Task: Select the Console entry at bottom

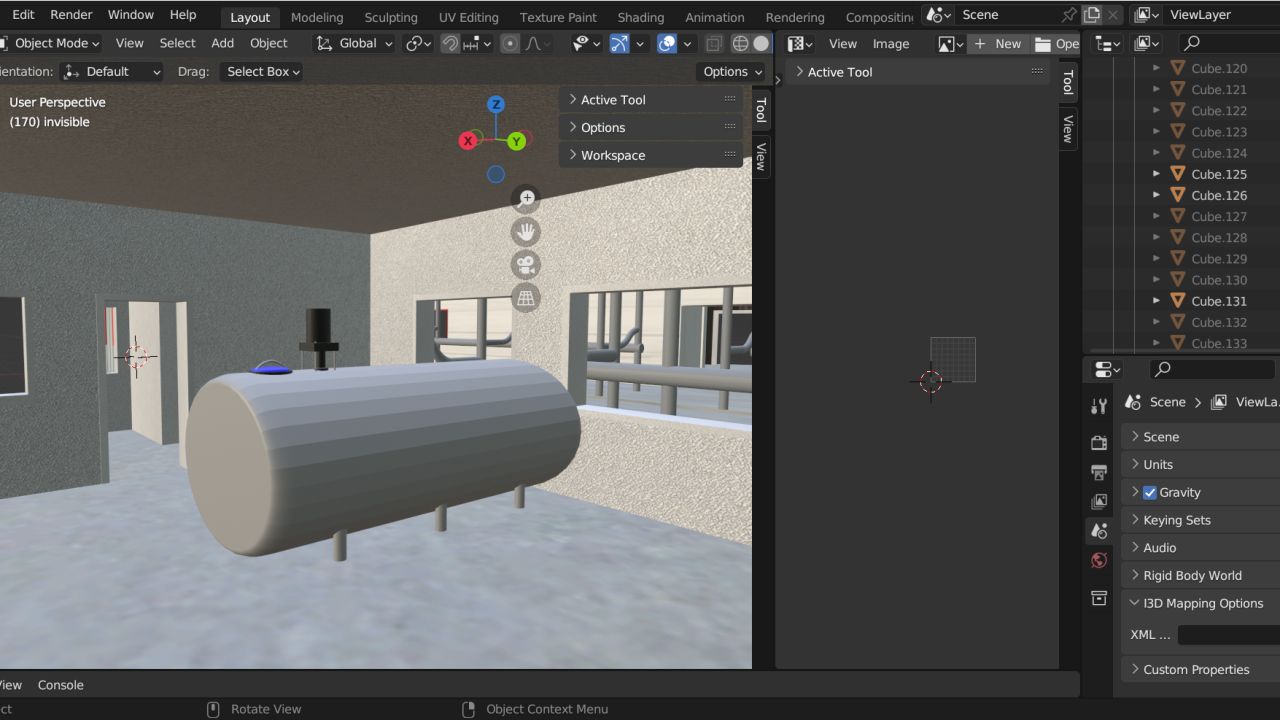Action: pyautogui.click(x=61, y=685)
